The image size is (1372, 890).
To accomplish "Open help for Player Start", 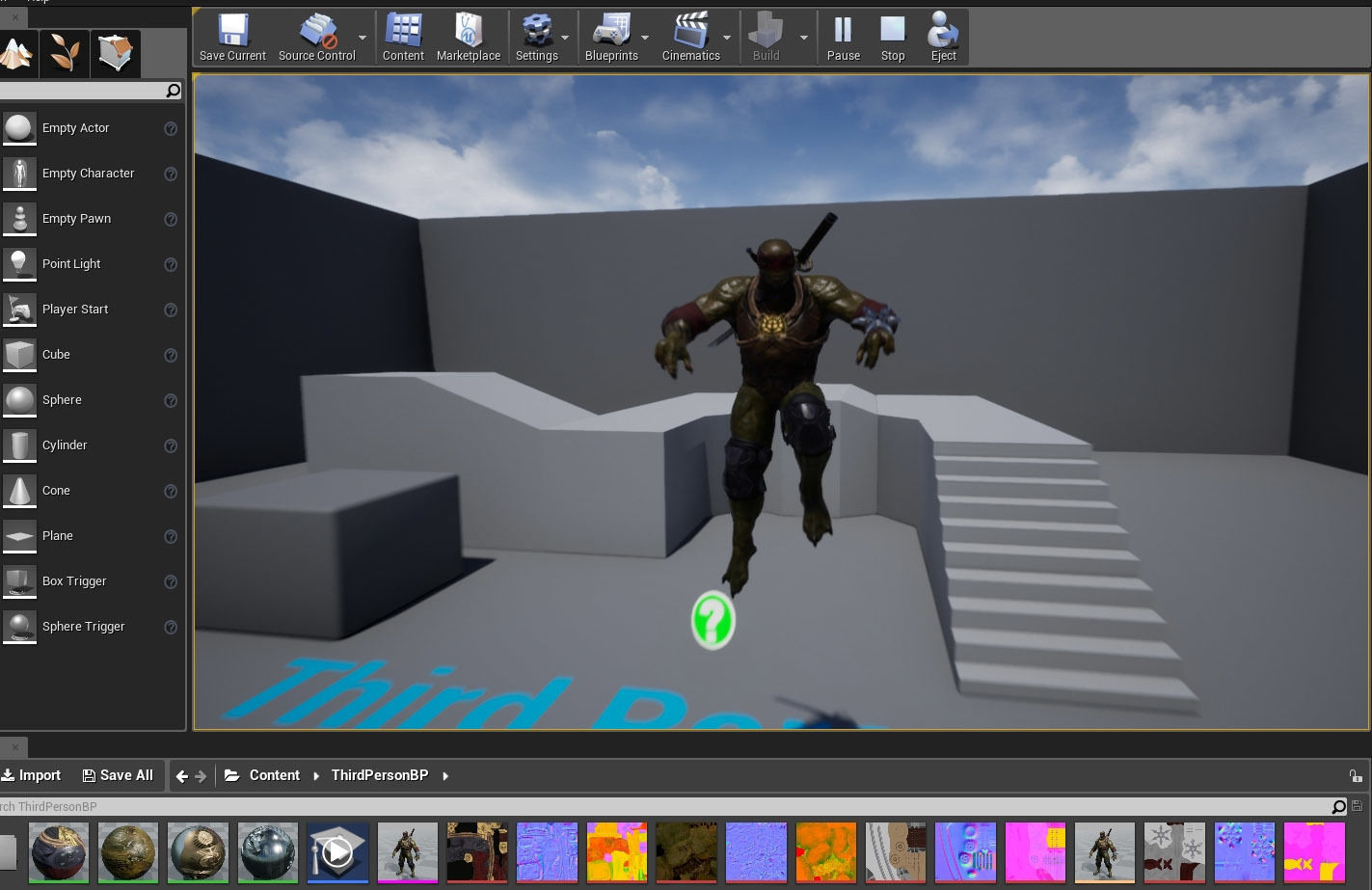I will [x=171, y=310].
